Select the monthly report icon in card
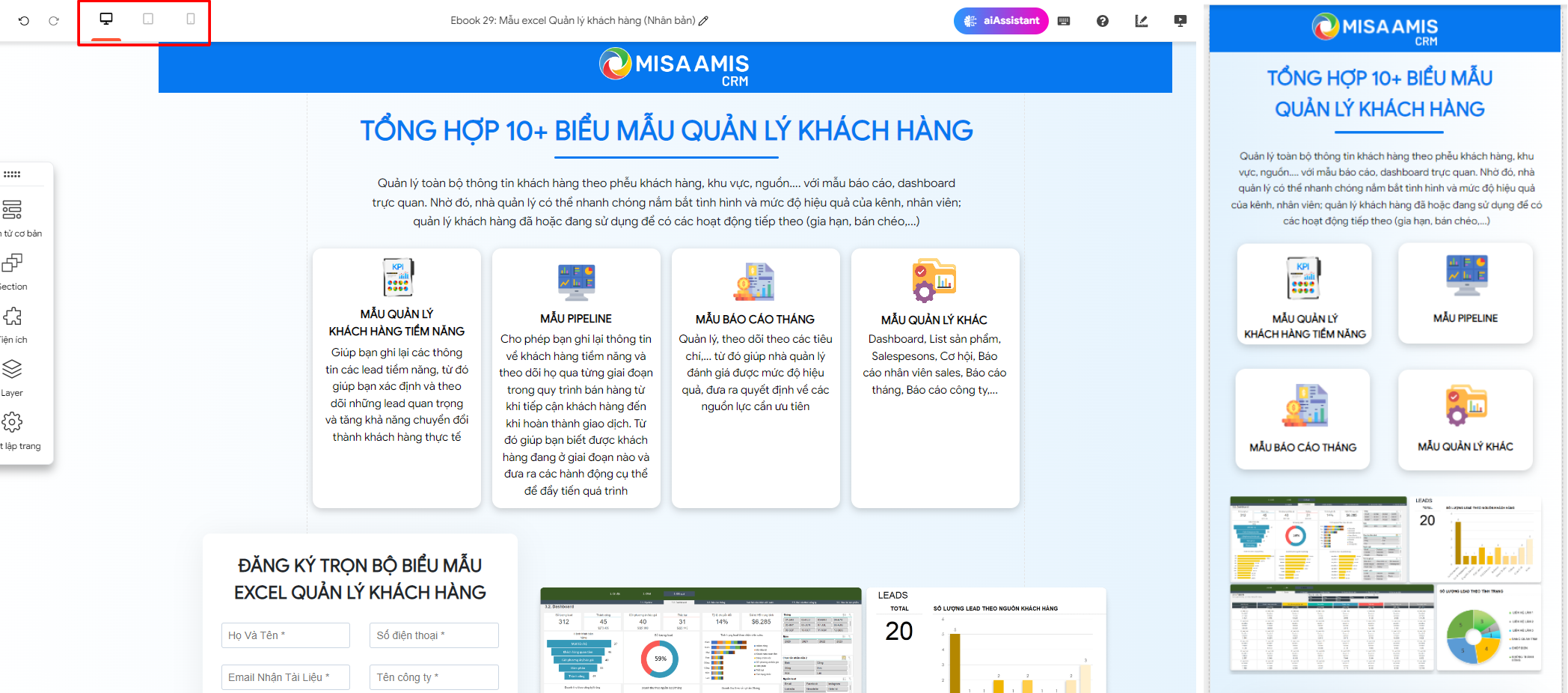 click(x=755, y=282)
